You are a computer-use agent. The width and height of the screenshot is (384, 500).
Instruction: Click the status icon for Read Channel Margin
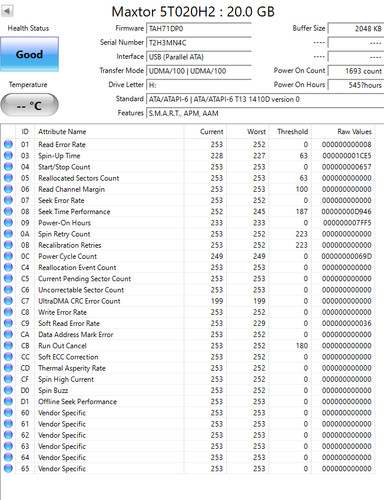[8, 189]
